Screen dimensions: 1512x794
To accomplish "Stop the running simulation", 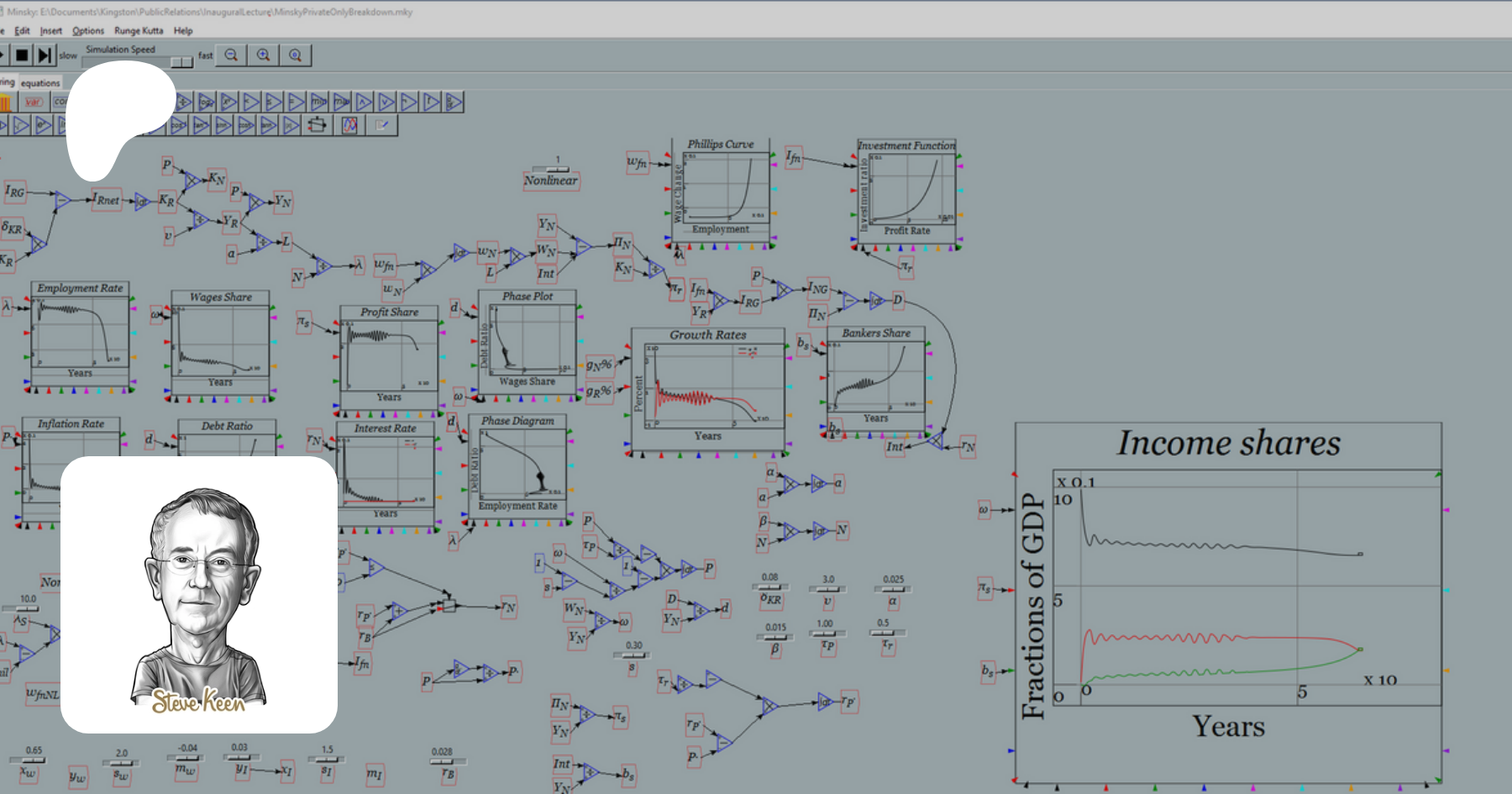I will pyautogui.click(x=22, y=55).
